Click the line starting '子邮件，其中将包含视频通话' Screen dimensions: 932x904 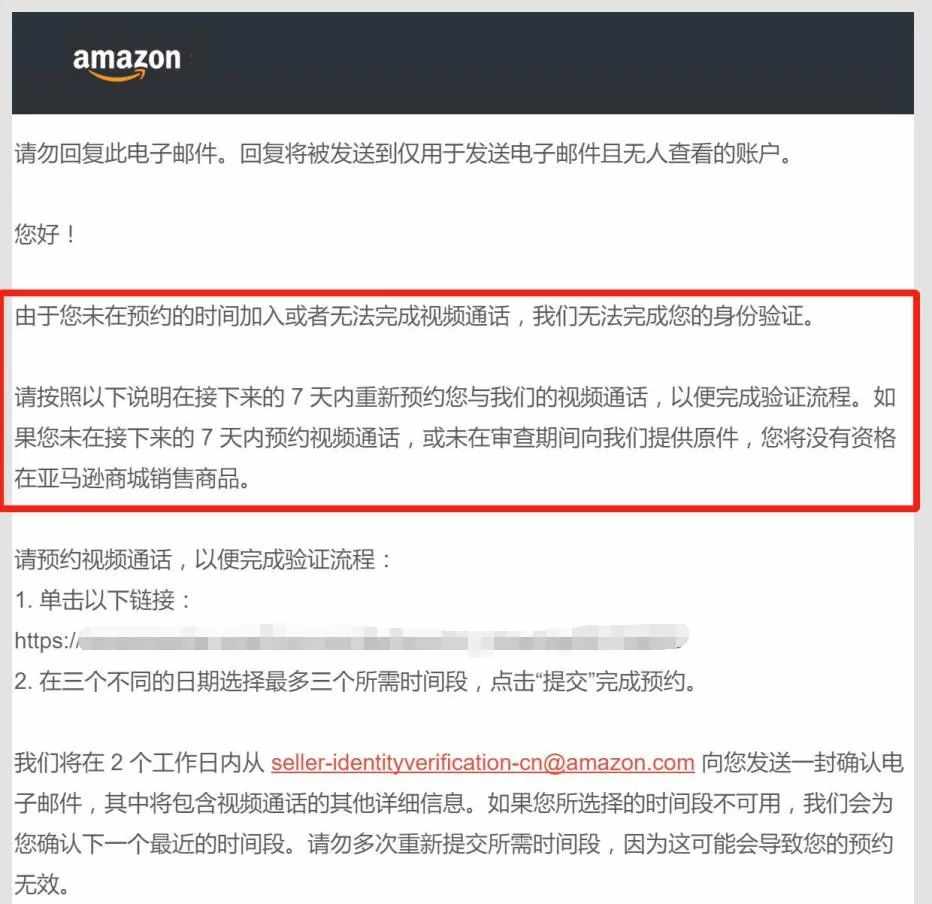tap(454, 803)
